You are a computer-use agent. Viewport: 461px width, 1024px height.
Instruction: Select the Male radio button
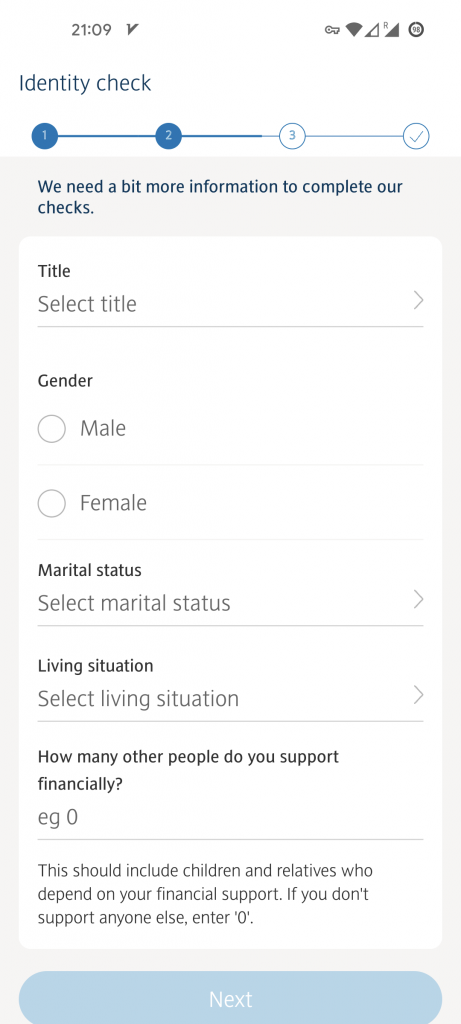click(52, 429)
